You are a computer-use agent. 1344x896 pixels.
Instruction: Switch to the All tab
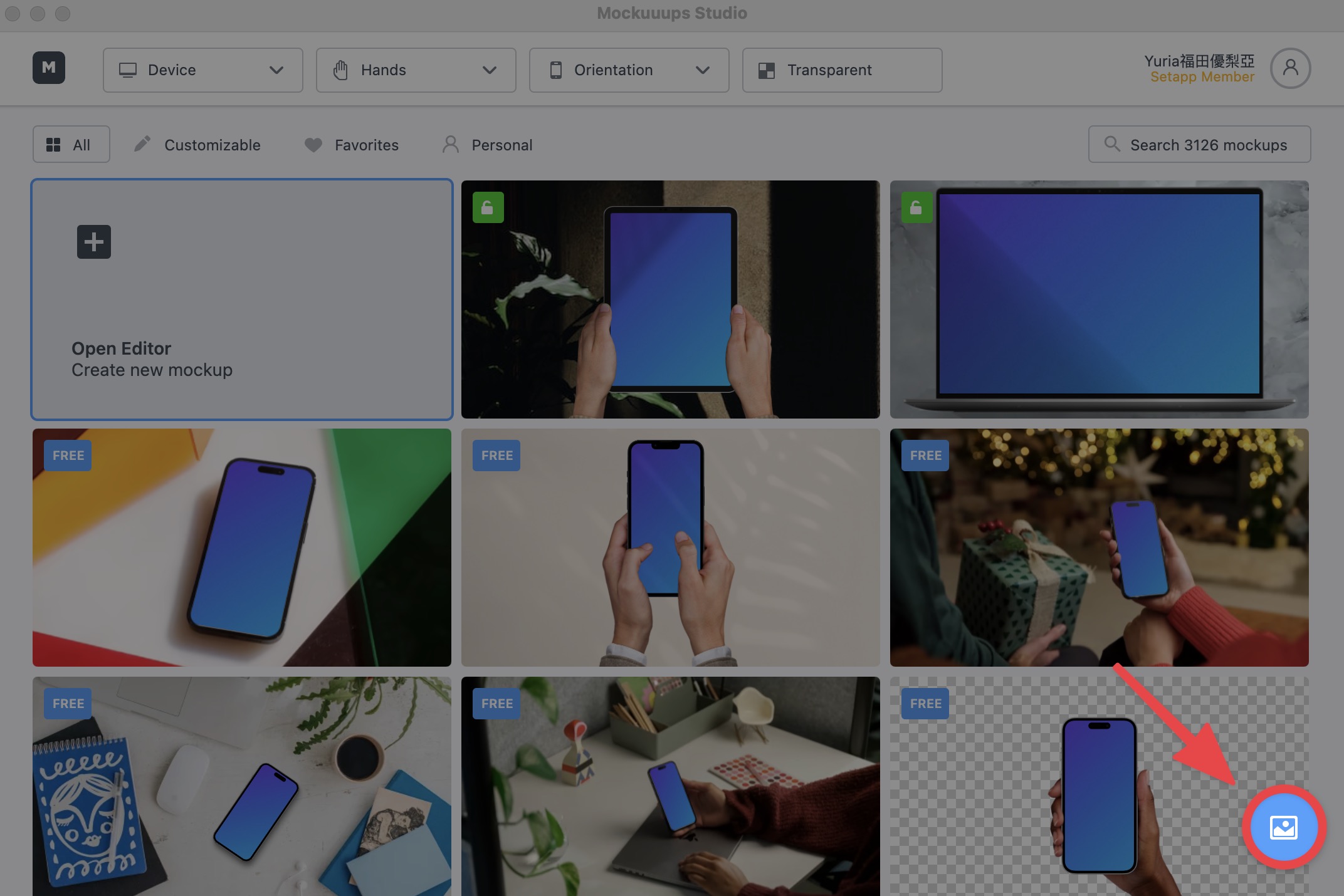71,145
